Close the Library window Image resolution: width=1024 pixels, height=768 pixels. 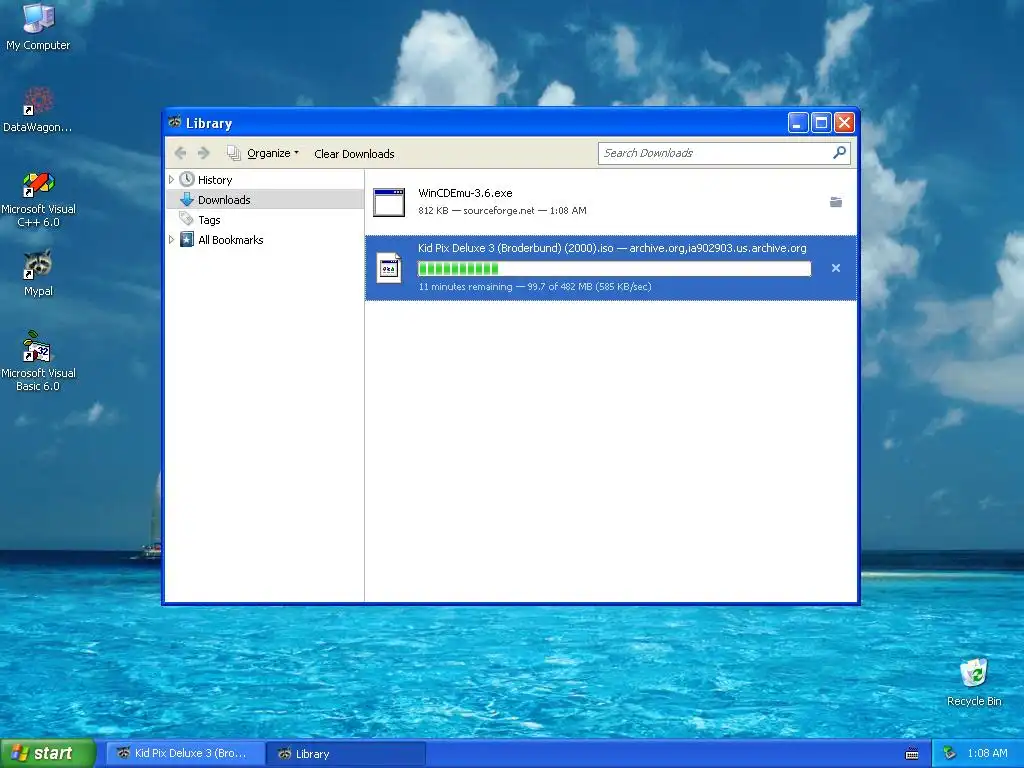[x=844, y=122]
